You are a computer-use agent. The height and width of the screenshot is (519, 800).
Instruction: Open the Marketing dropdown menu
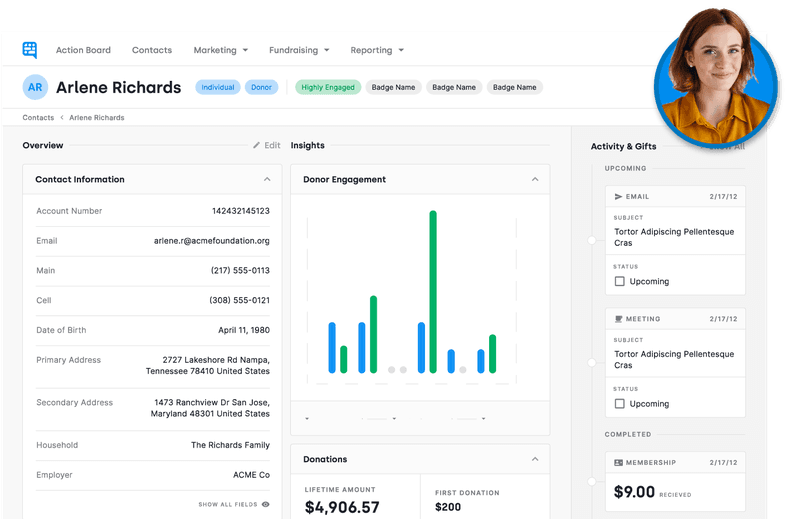coord(221,50)
